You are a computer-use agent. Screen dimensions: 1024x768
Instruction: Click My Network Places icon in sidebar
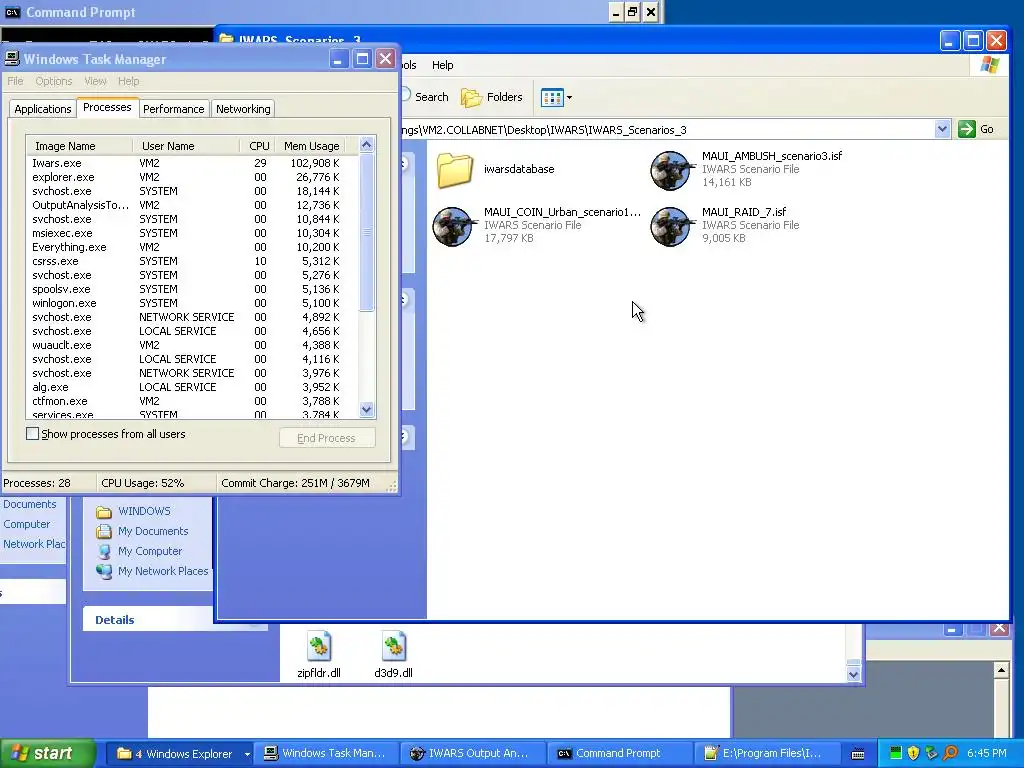coord(104,571)
